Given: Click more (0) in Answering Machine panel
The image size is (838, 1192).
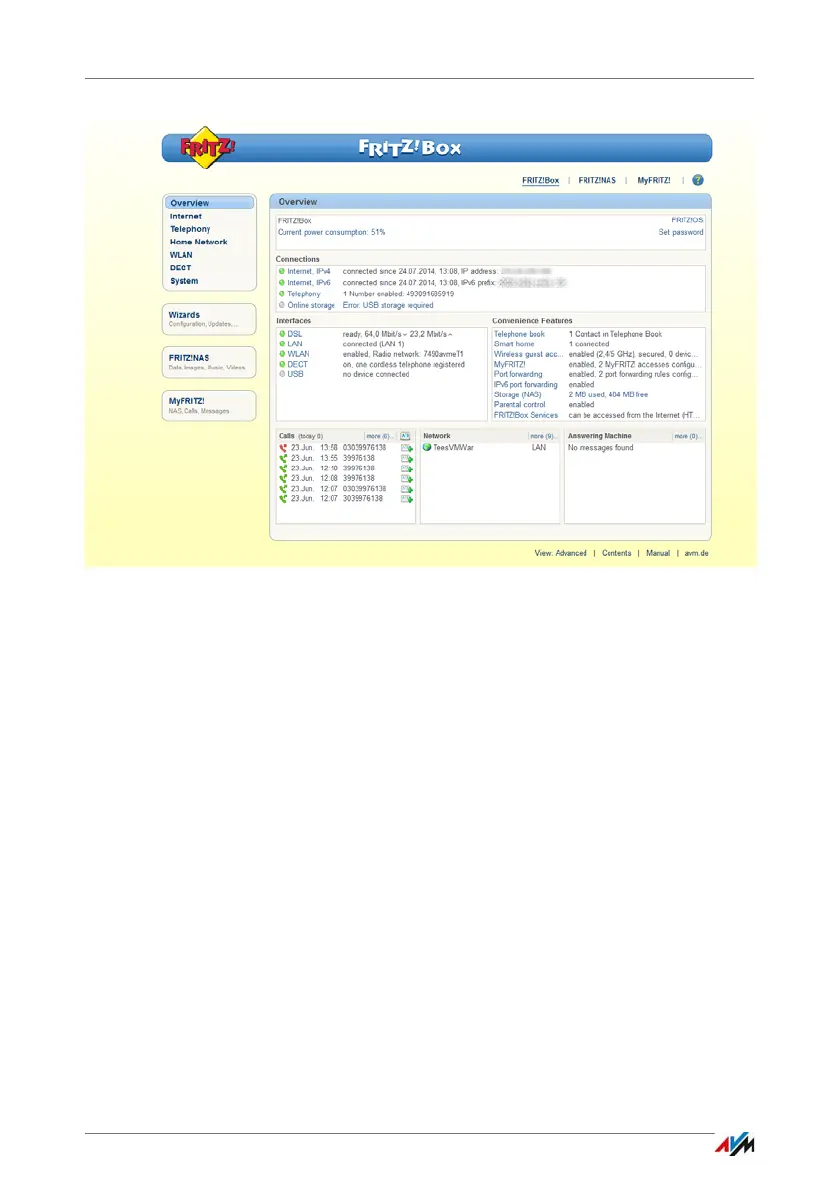Looking at the screenshot, I should (x=687, y=436).
